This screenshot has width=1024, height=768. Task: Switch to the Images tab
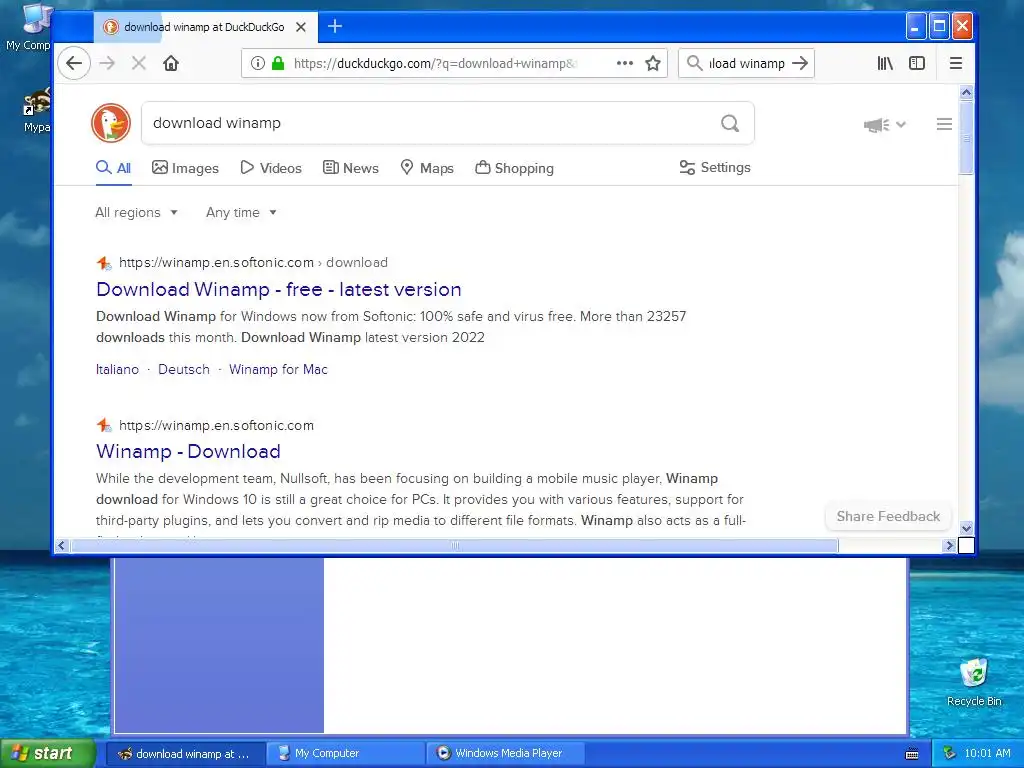[185, 168]
